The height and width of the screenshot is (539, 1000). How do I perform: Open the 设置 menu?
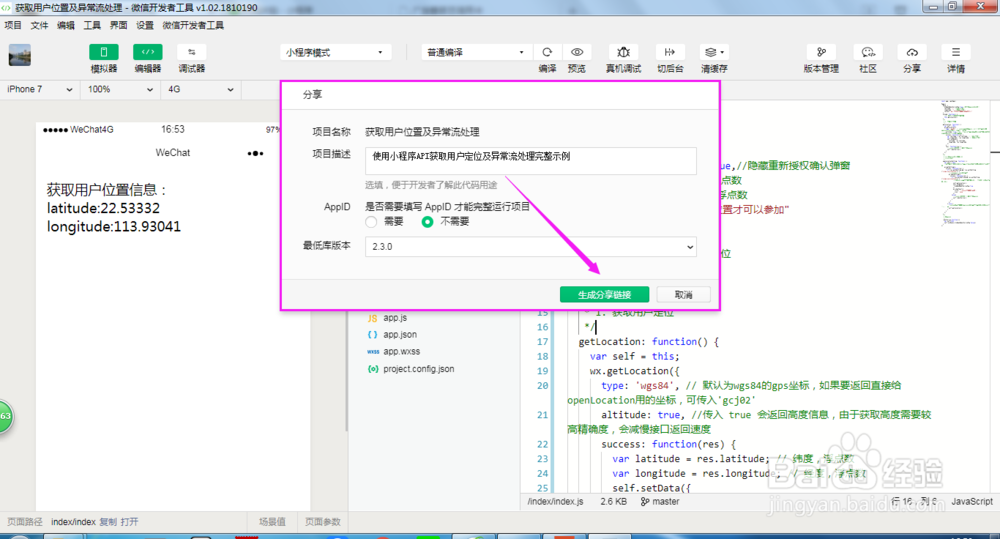145,26
